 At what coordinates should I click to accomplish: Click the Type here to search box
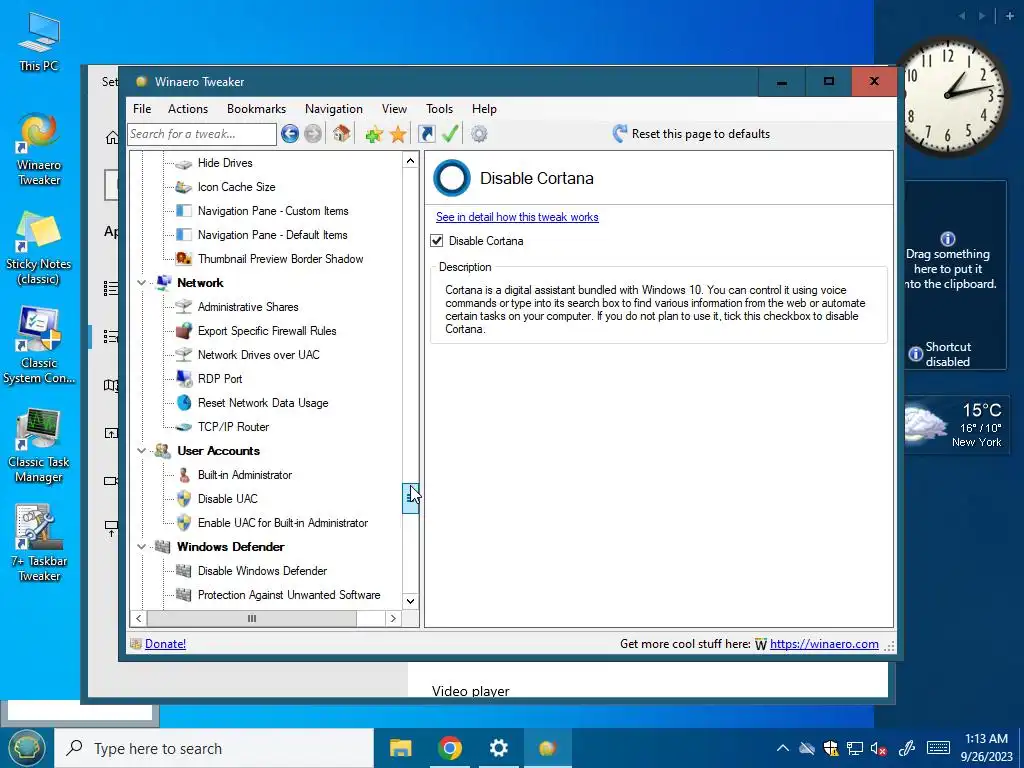(214, 748)
